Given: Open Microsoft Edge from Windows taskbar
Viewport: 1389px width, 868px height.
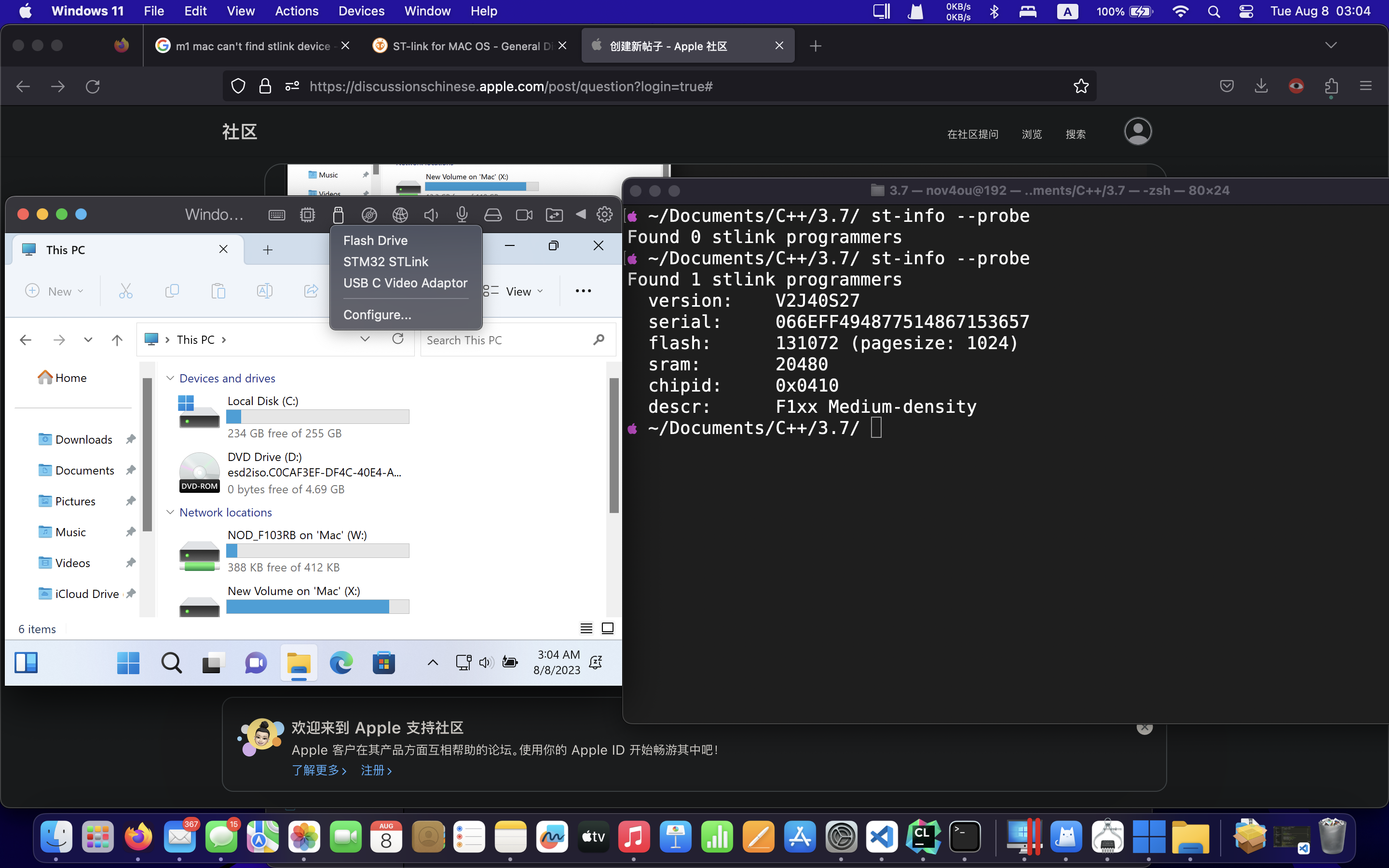Looking at the screenshot, I should click(x=341, y=663).
